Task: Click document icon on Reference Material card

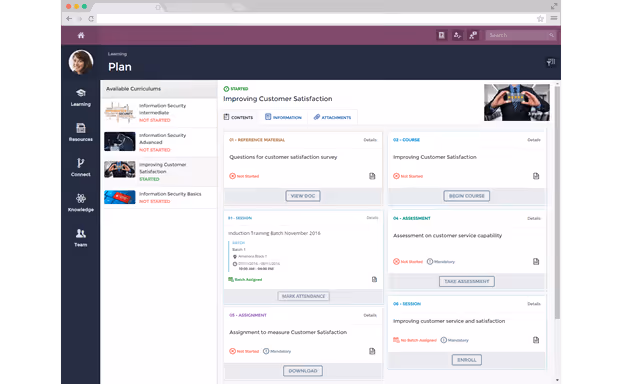Action: point(372,176)
